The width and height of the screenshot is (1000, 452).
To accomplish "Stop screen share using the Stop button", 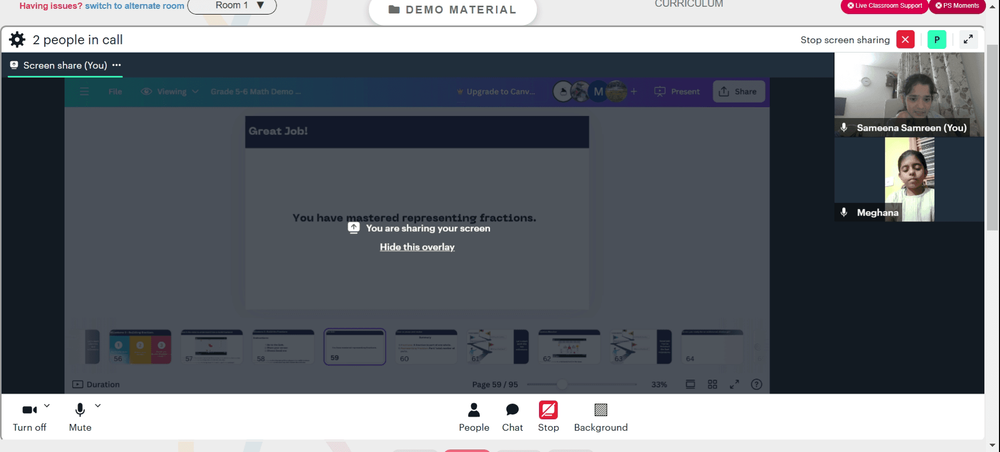I will (x=548, y=418).
